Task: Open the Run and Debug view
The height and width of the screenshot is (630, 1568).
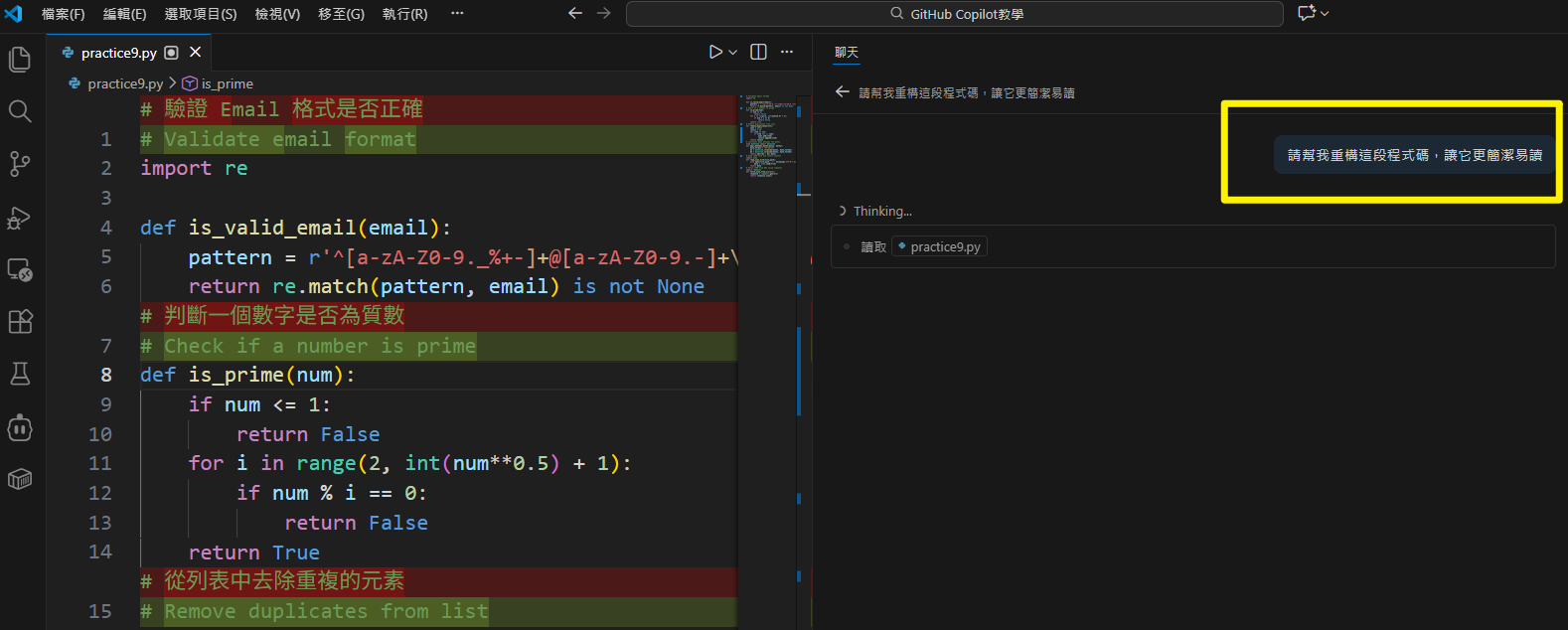Action: click(20, 218)
